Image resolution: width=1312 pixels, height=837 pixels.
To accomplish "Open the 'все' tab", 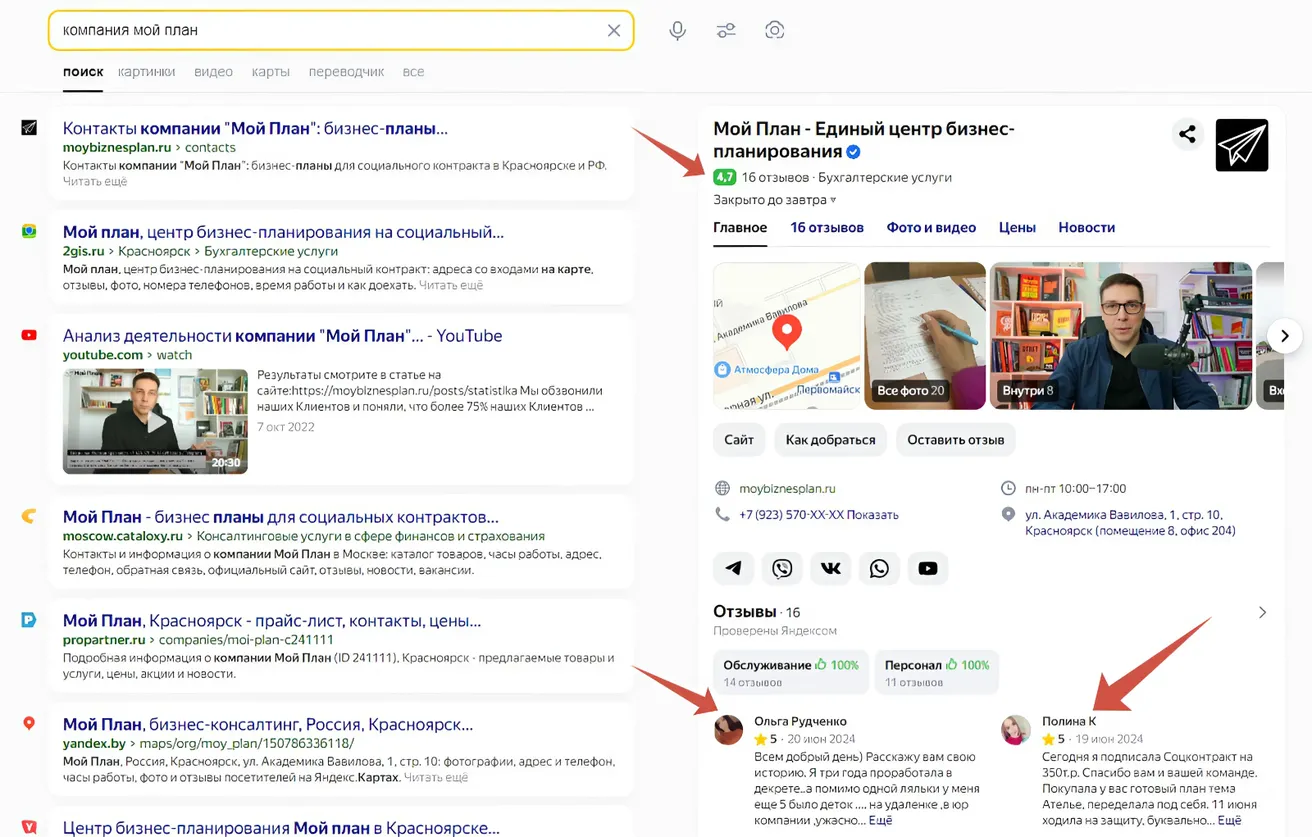I will (413, 72).
